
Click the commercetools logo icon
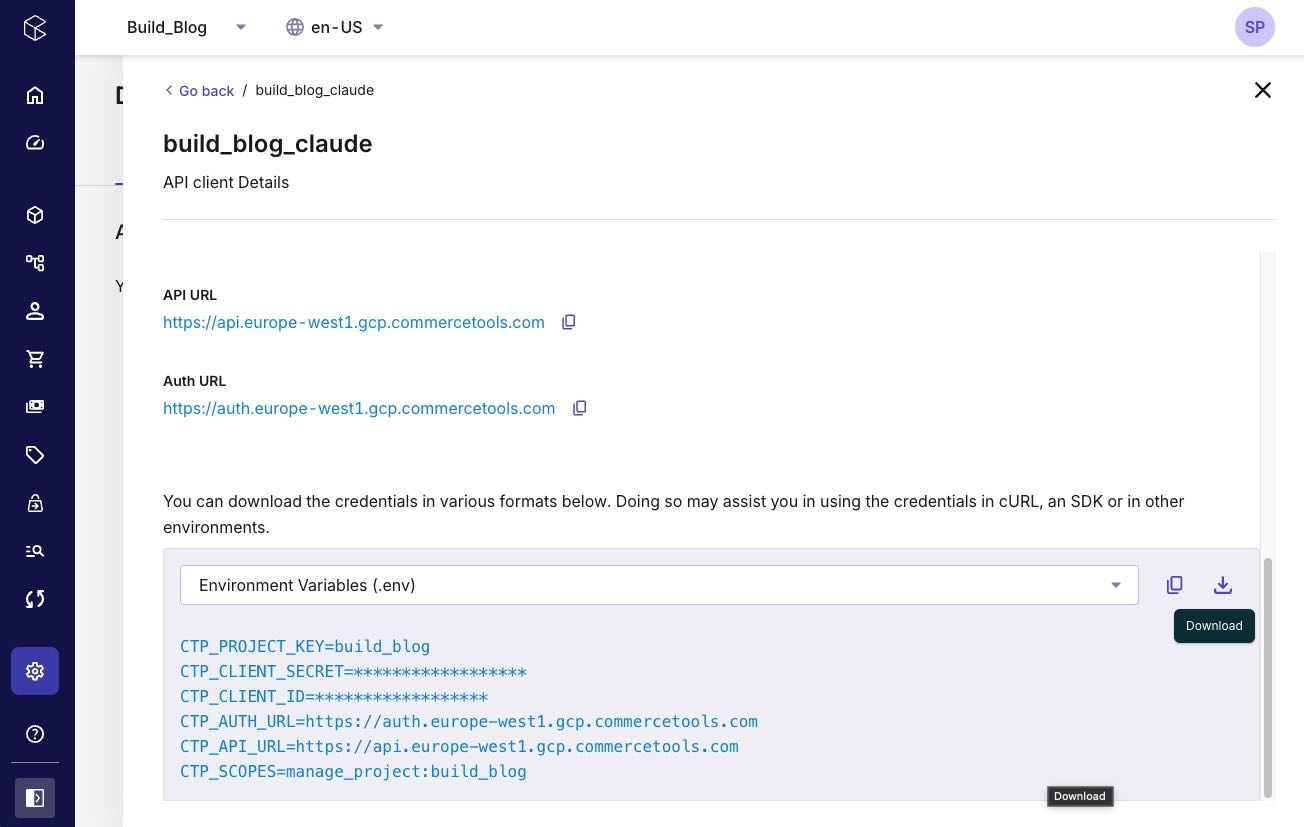coord(35,28)
